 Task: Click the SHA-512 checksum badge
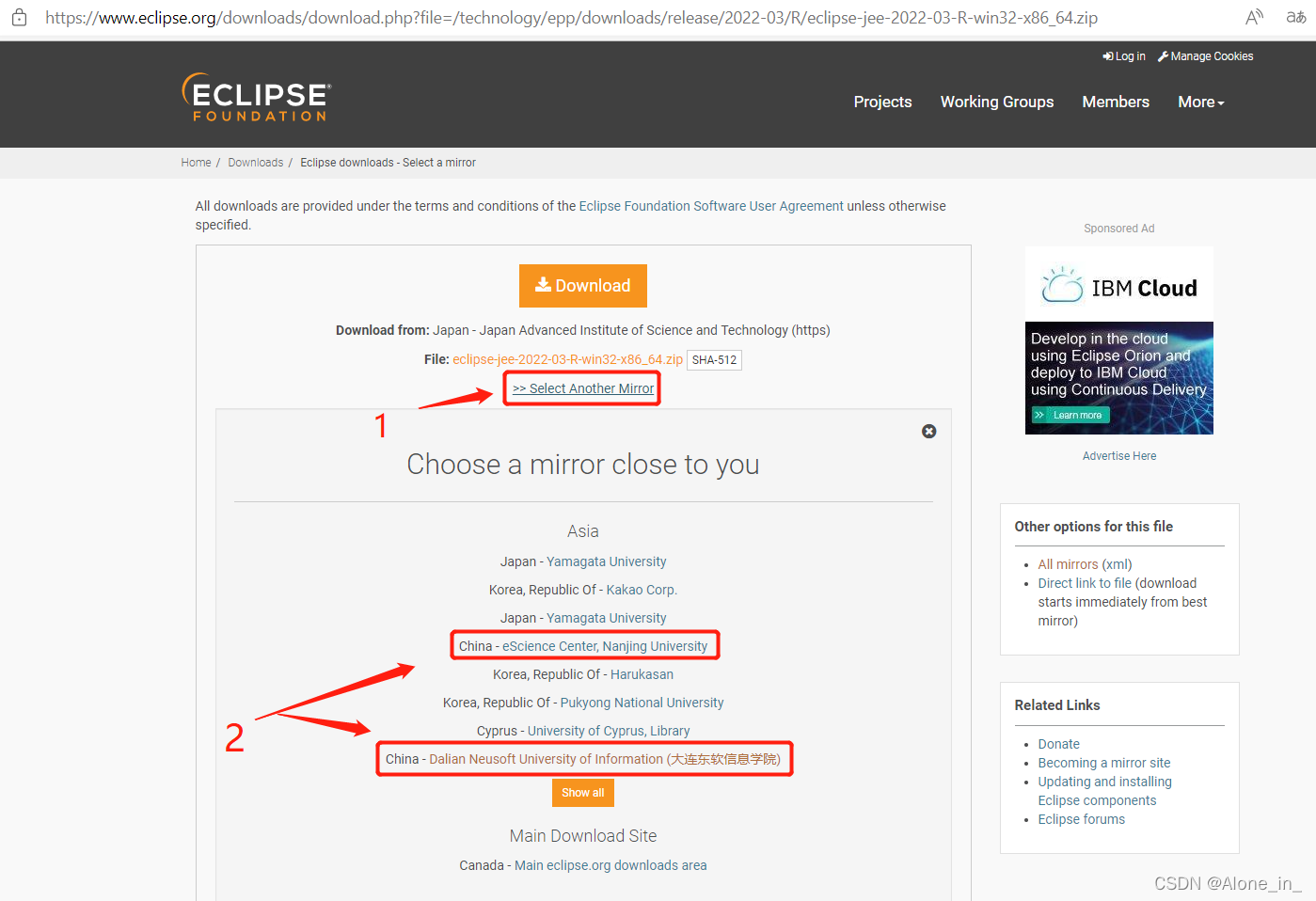pos(714,359)
